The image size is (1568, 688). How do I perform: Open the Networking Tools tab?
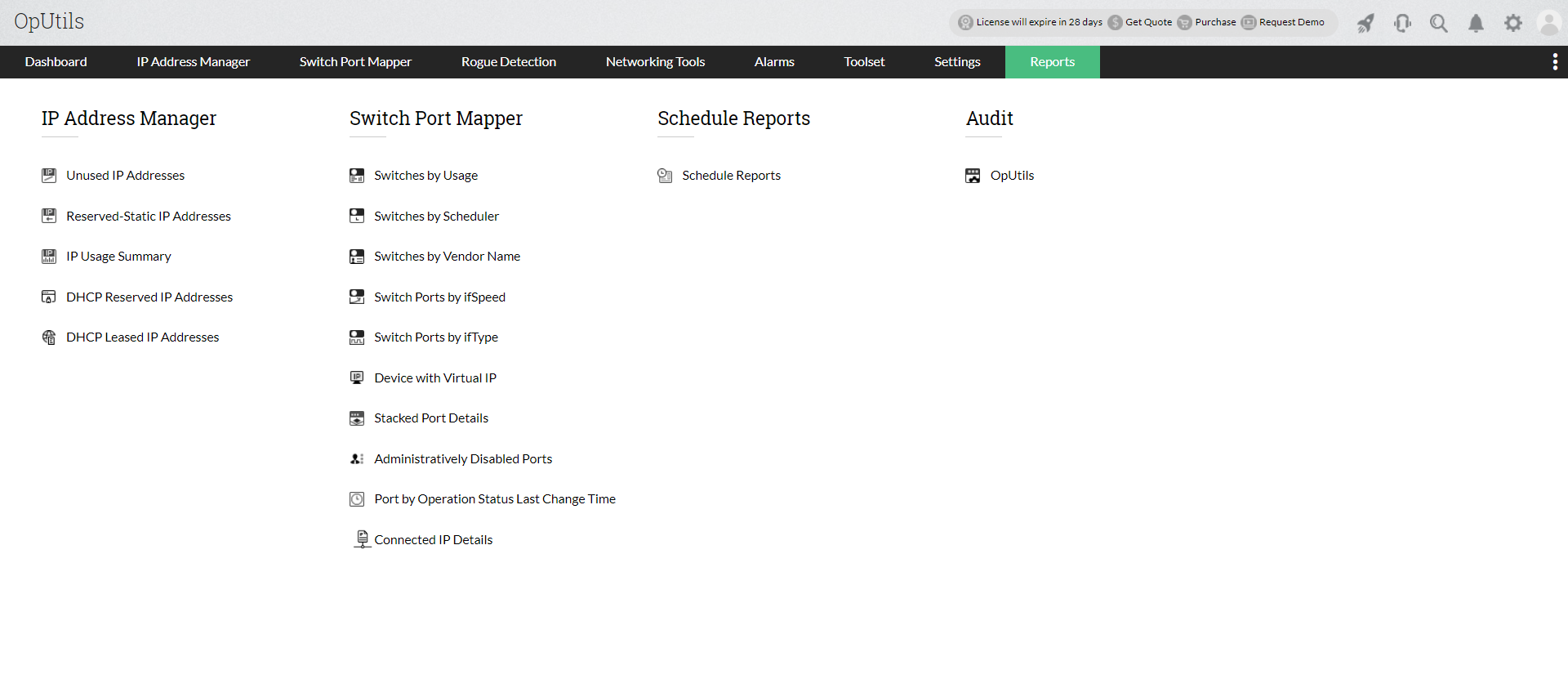pos(655,62)
